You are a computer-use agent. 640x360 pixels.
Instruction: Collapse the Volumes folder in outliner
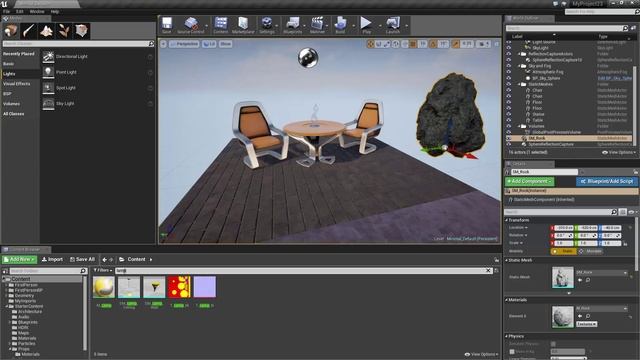[x=519, y=126]
